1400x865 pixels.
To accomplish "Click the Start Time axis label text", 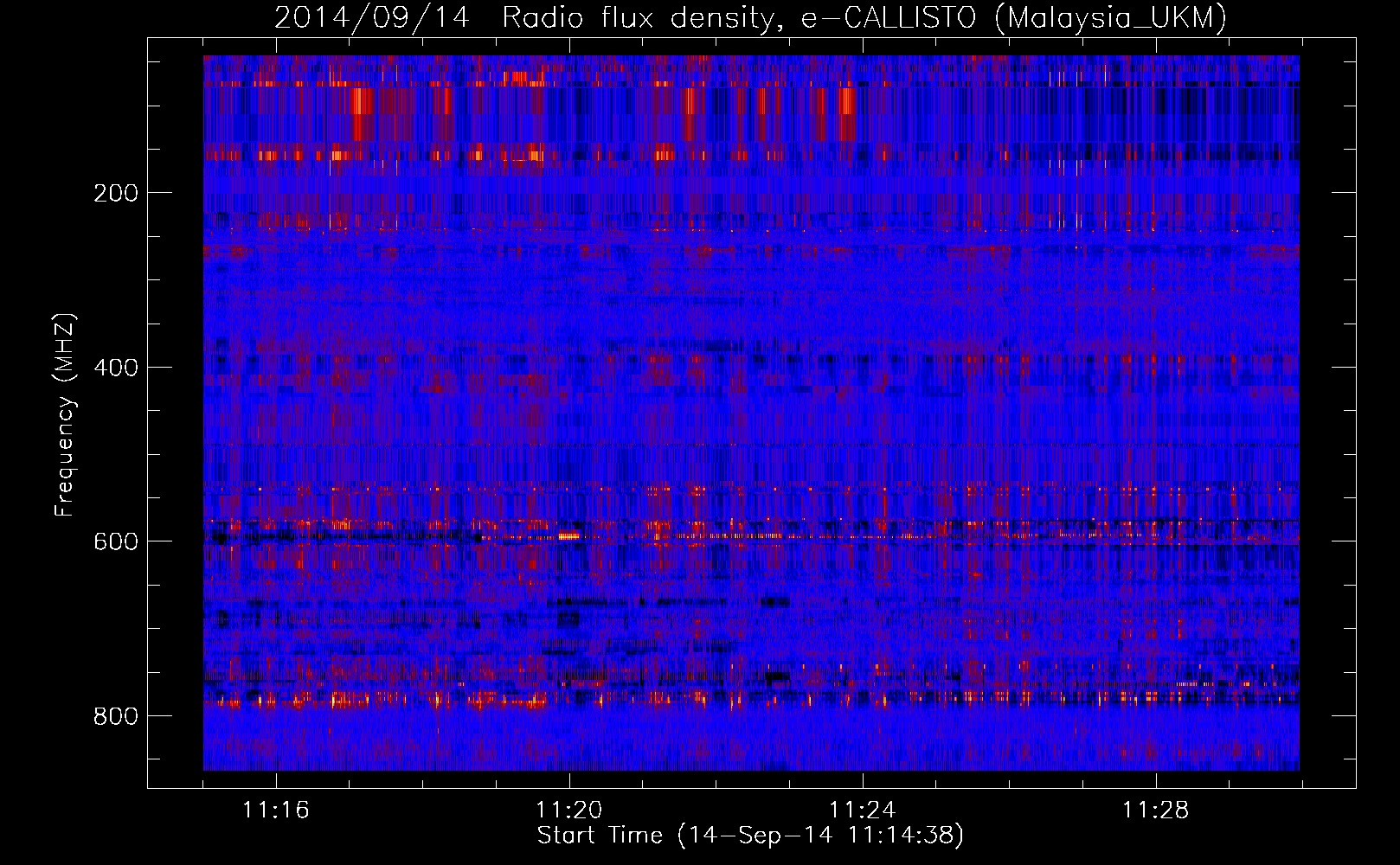I will (x=750, y=836).
